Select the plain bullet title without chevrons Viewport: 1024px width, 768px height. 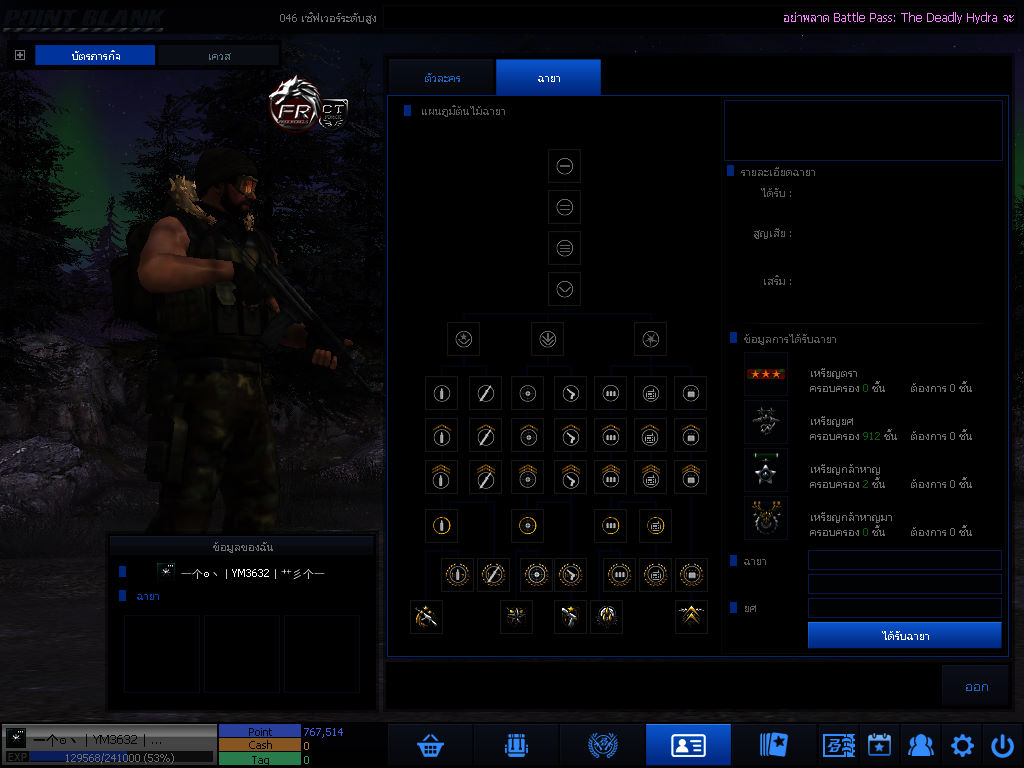tap(441, 393)
